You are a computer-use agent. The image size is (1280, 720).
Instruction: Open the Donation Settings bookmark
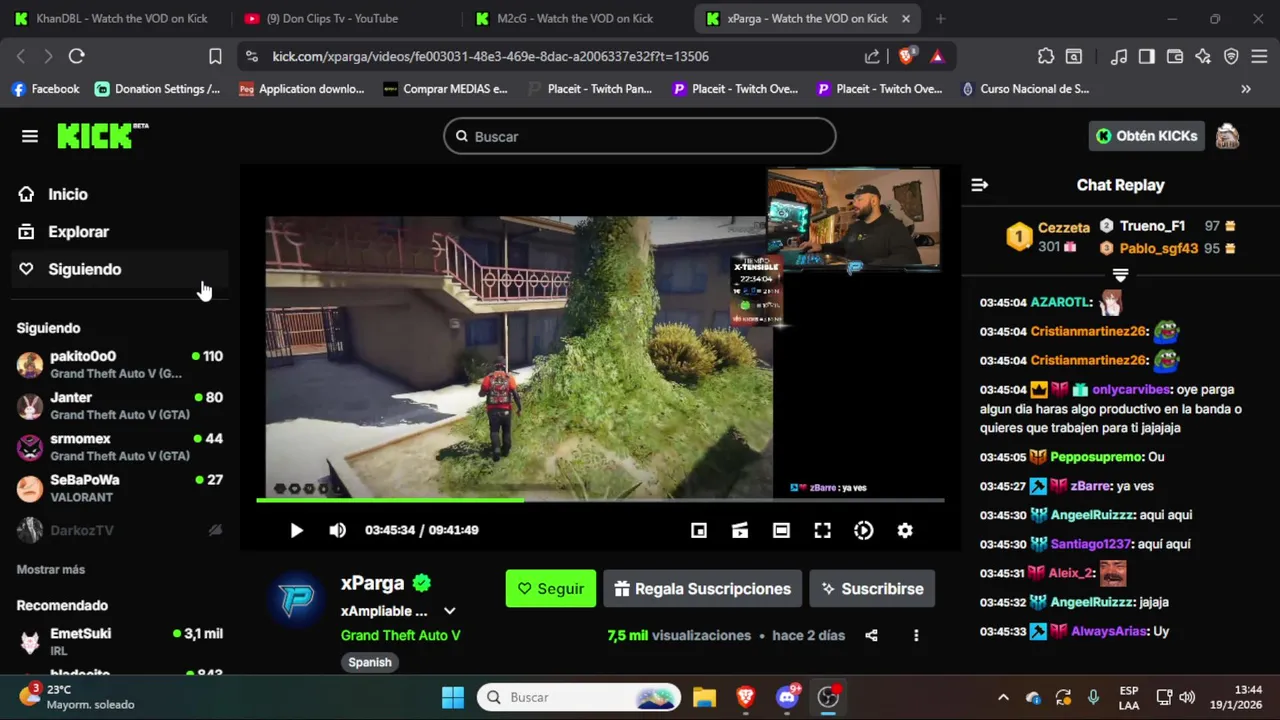157,89
